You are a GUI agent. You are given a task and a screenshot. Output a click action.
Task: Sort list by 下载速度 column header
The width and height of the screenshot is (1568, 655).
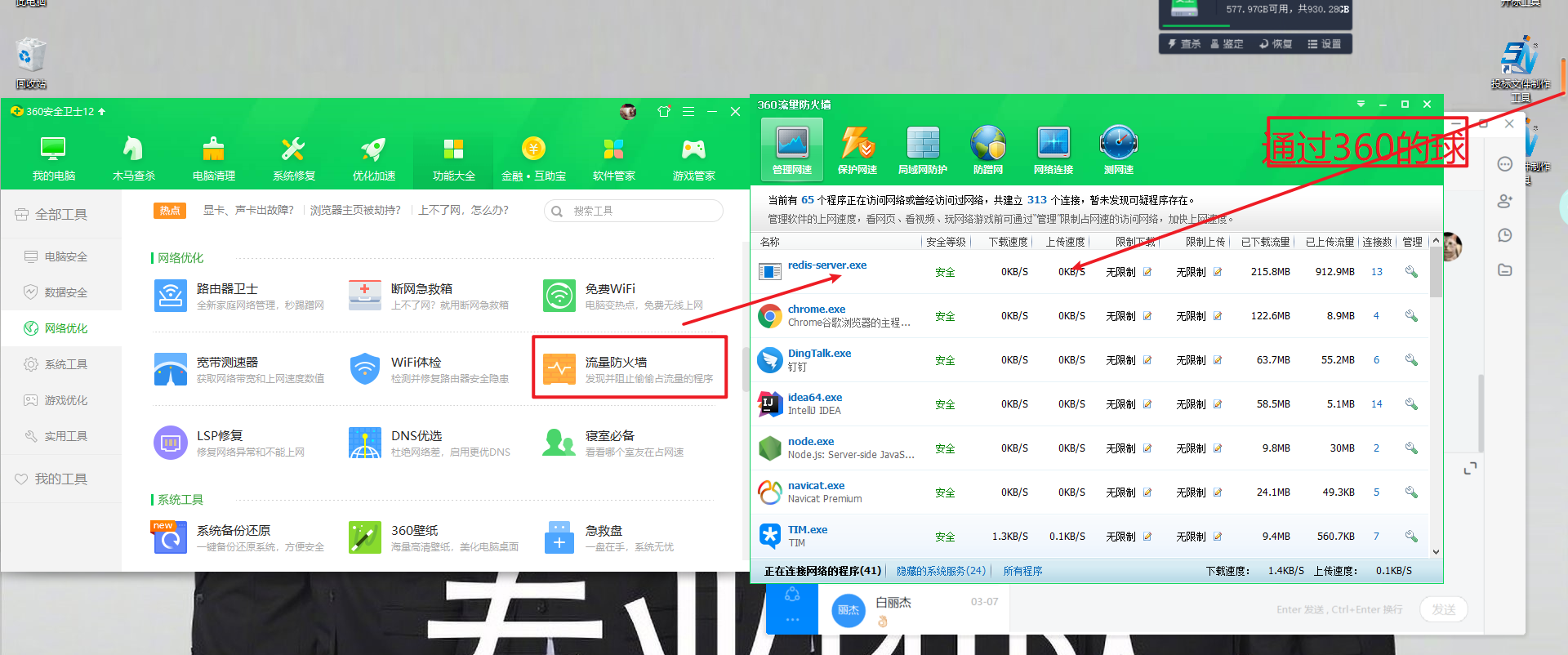[1008, 242]
